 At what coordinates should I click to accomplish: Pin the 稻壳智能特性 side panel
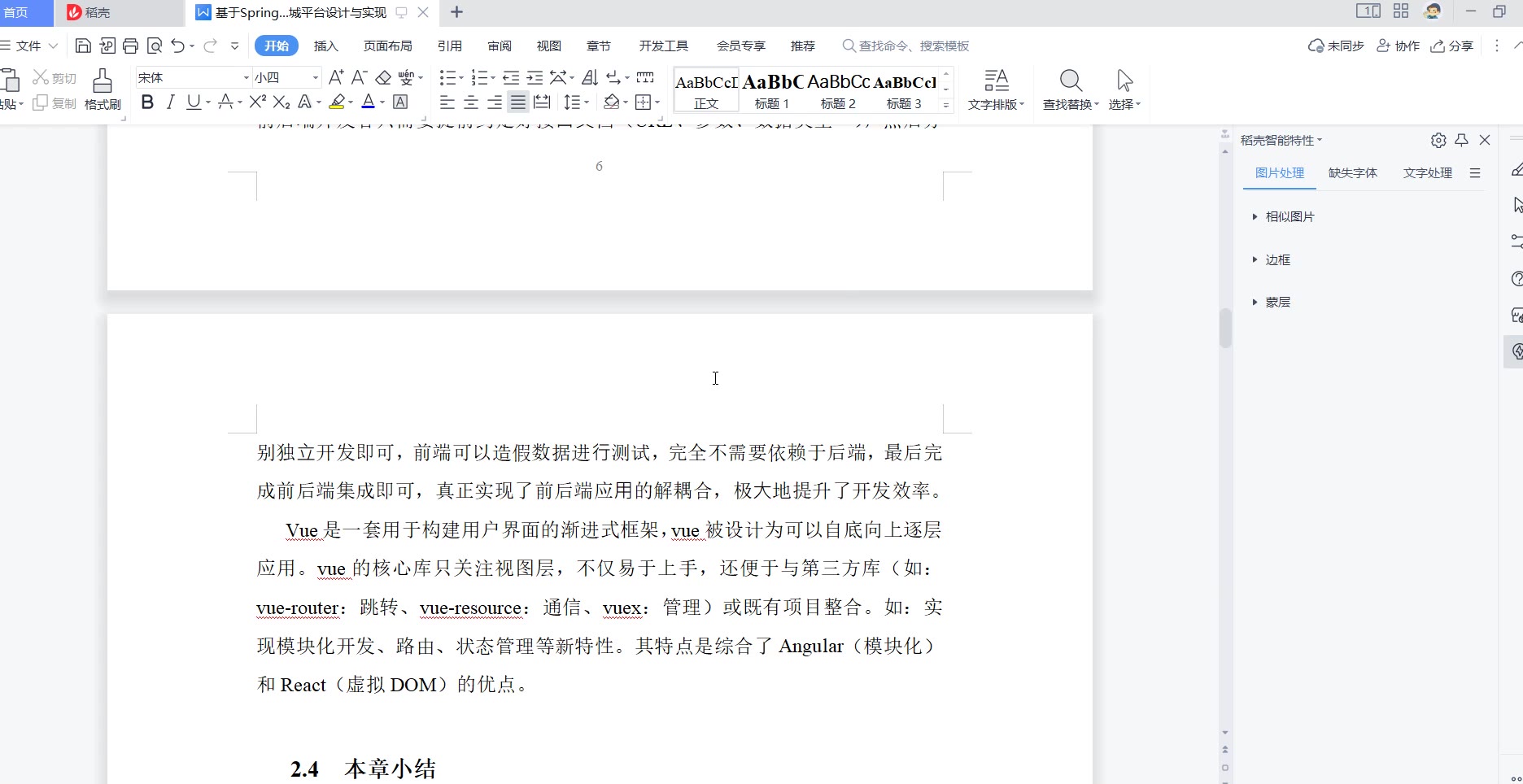point(1461,140)
